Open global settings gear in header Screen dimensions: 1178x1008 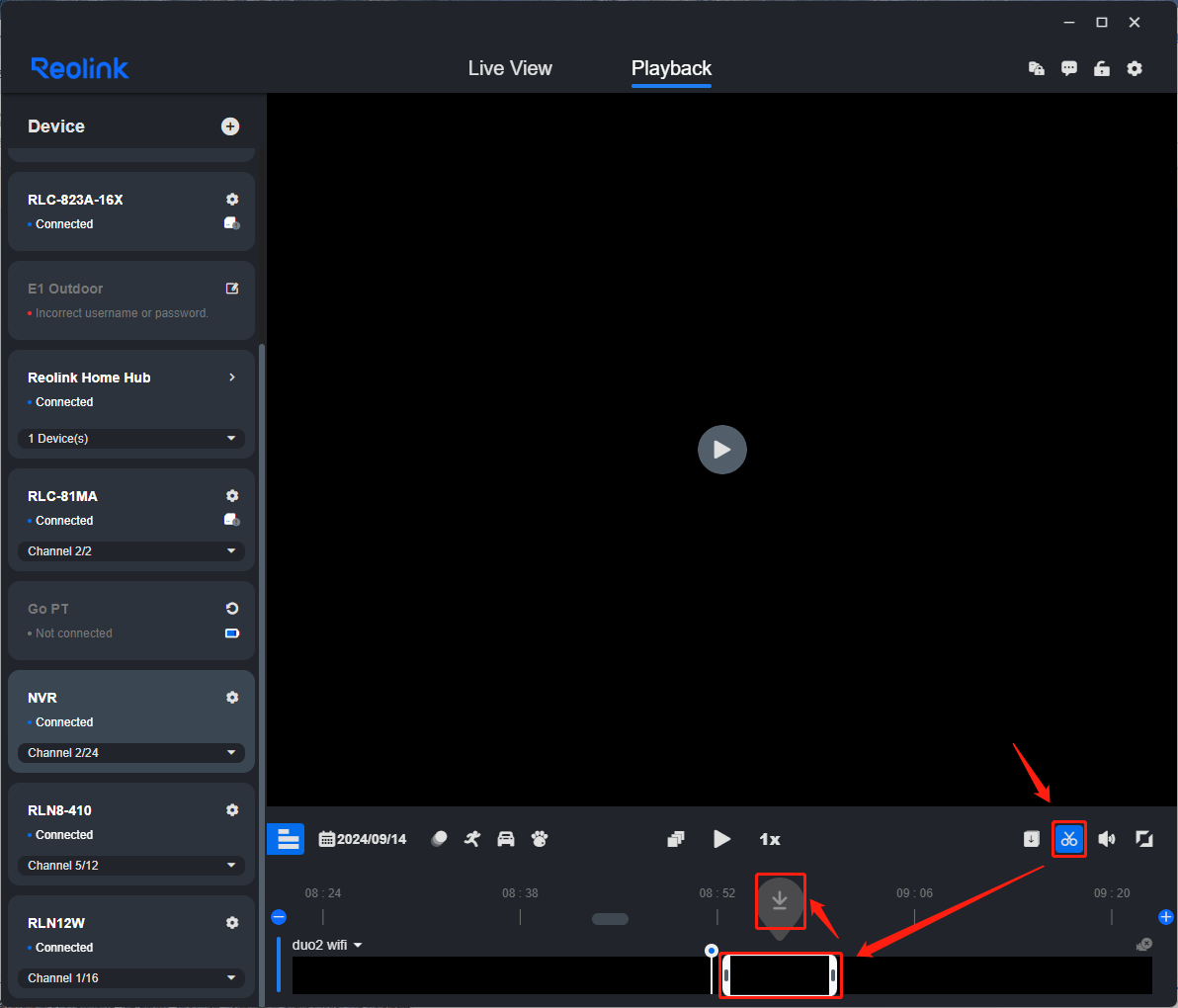point(1135,68)
